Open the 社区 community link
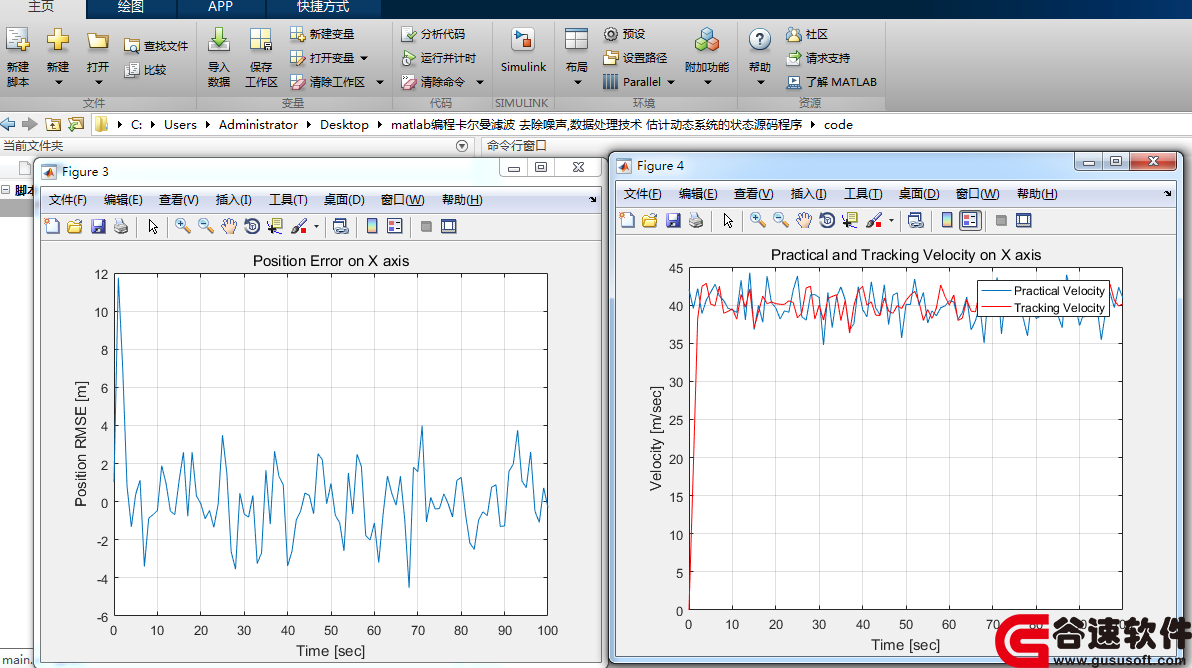 pos(807,34)
